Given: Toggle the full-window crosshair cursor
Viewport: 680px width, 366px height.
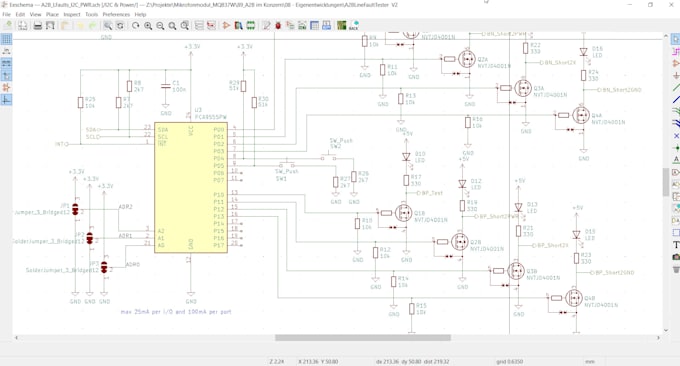Looking at the screenshot, I should coord(6,76).
